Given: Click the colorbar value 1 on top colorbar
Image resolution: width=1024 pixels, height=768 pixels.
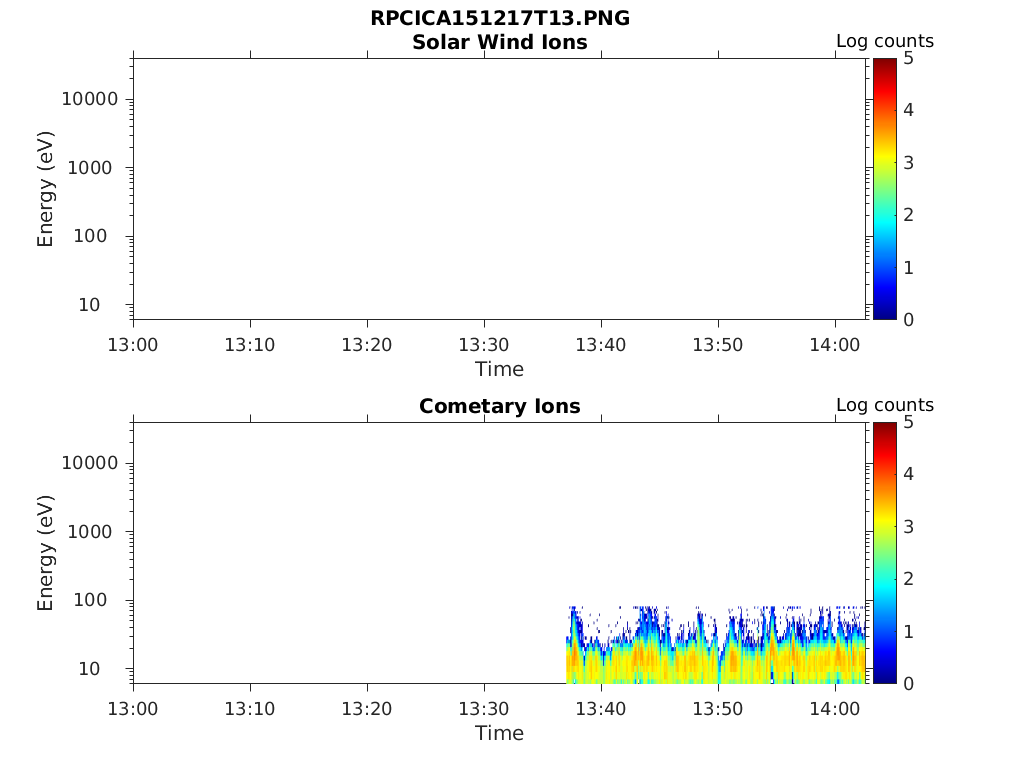Looking at the screenshot, I should pyautogui.click(x=908, y=267).
